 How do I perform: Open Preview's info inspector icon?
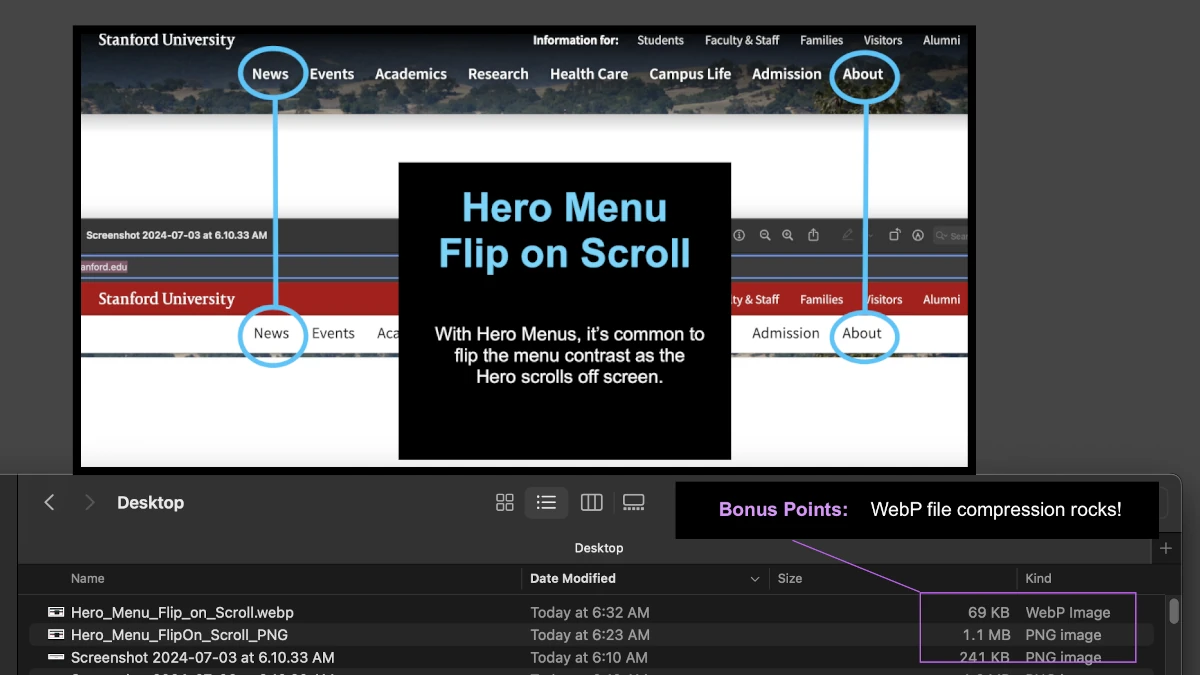coord(740,235)
